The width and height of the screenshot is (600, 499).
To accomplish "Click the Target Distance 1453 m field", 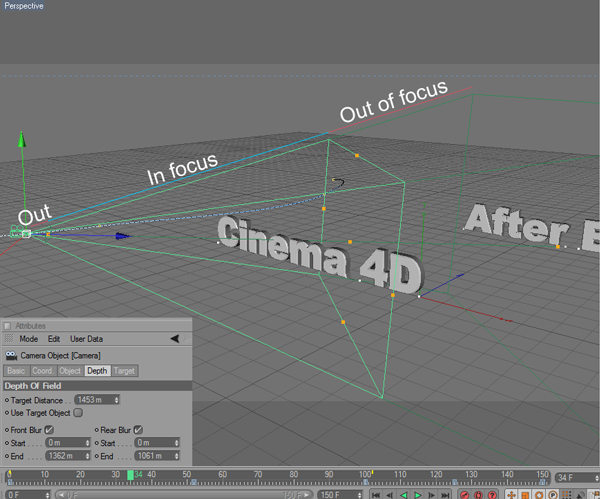I will coord(97,400).
